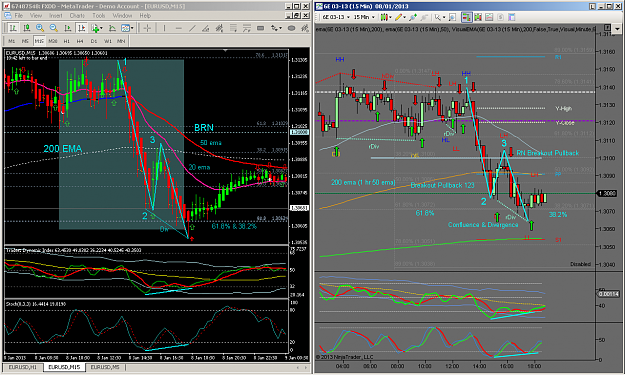Select the equidistant channel tool

[x=219, y=28]
